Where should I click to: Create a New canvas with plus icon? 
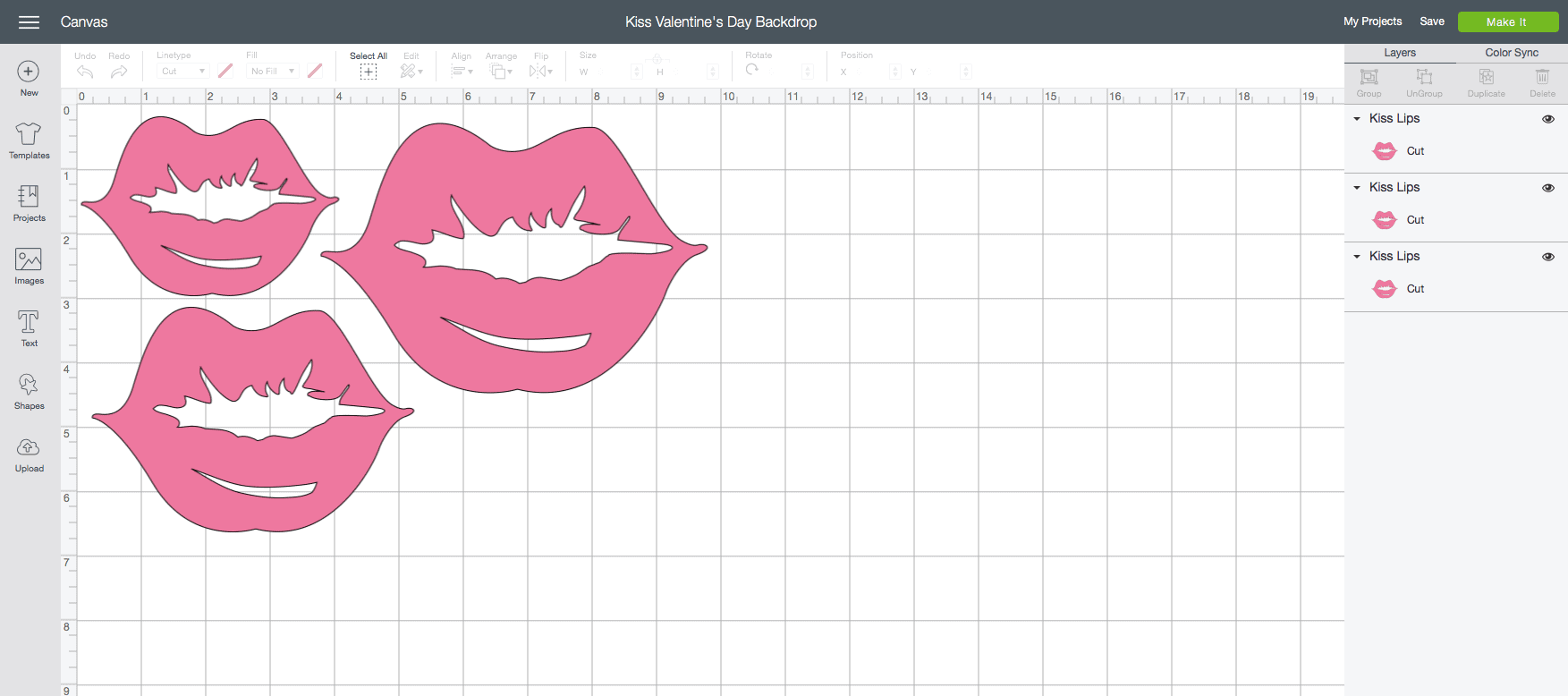(29, 78)
